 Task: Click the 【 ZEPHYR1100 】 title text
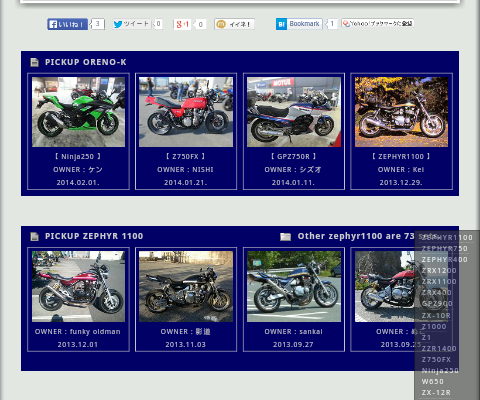401,156
